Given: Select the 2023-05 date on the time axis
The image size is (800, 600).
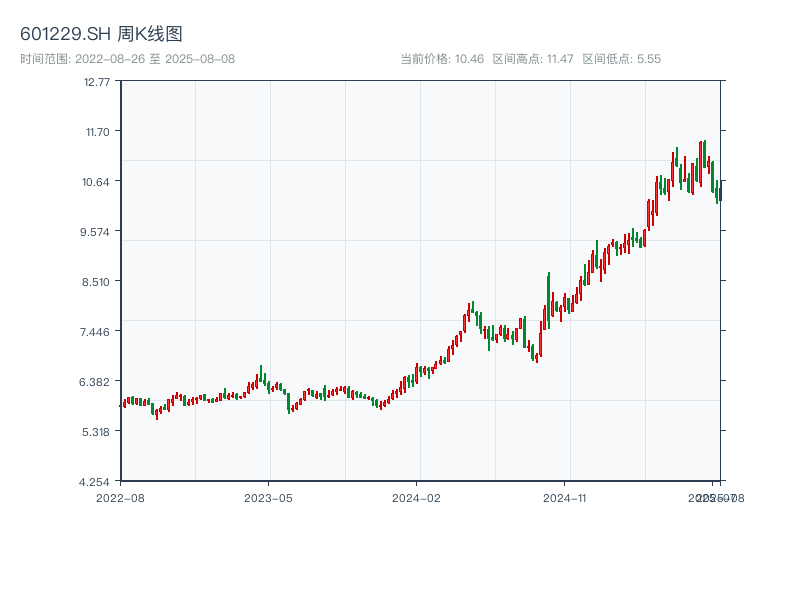Looking at the screenshot, I should point(269,497).
